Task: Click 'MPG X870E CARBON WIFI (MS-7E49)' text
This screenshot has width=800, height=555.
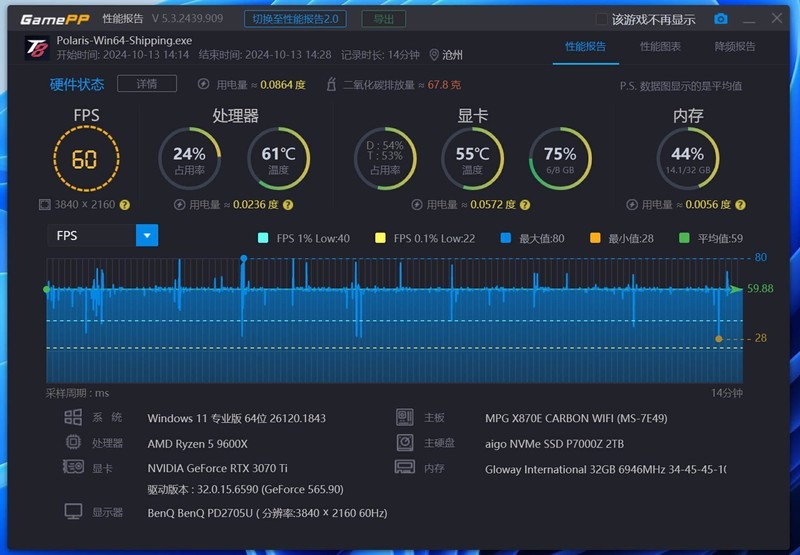Action: point(576,418)
